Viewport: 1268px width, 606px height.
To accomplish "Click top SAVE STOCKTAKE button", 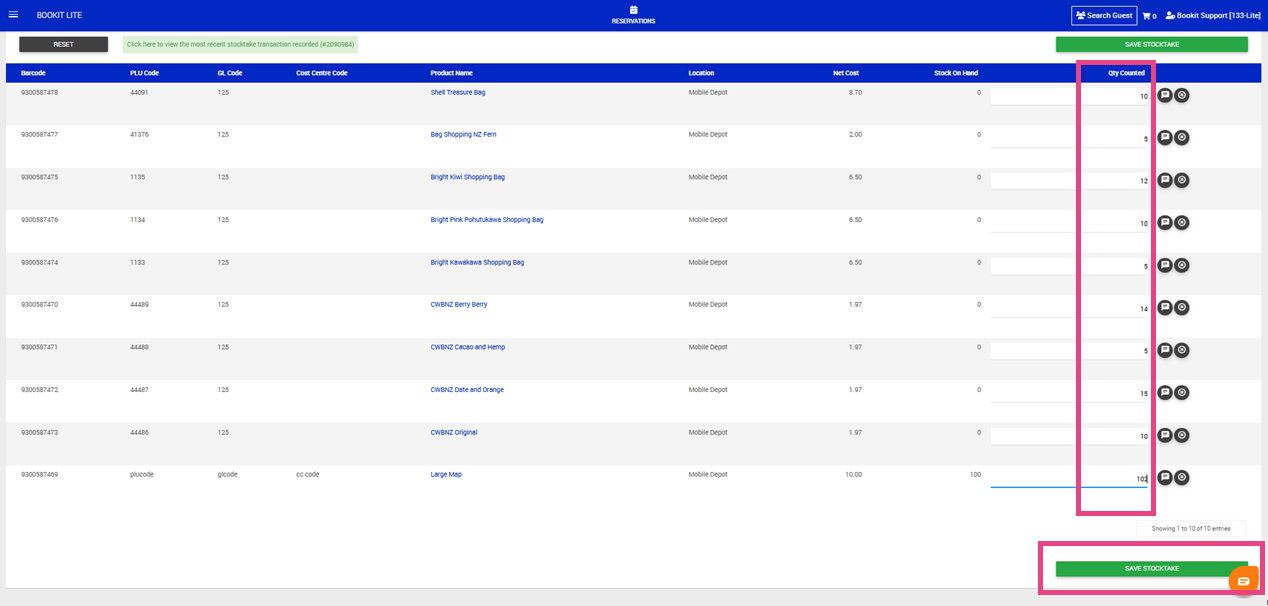I will pyautogui.click(x=1152, y=44).
